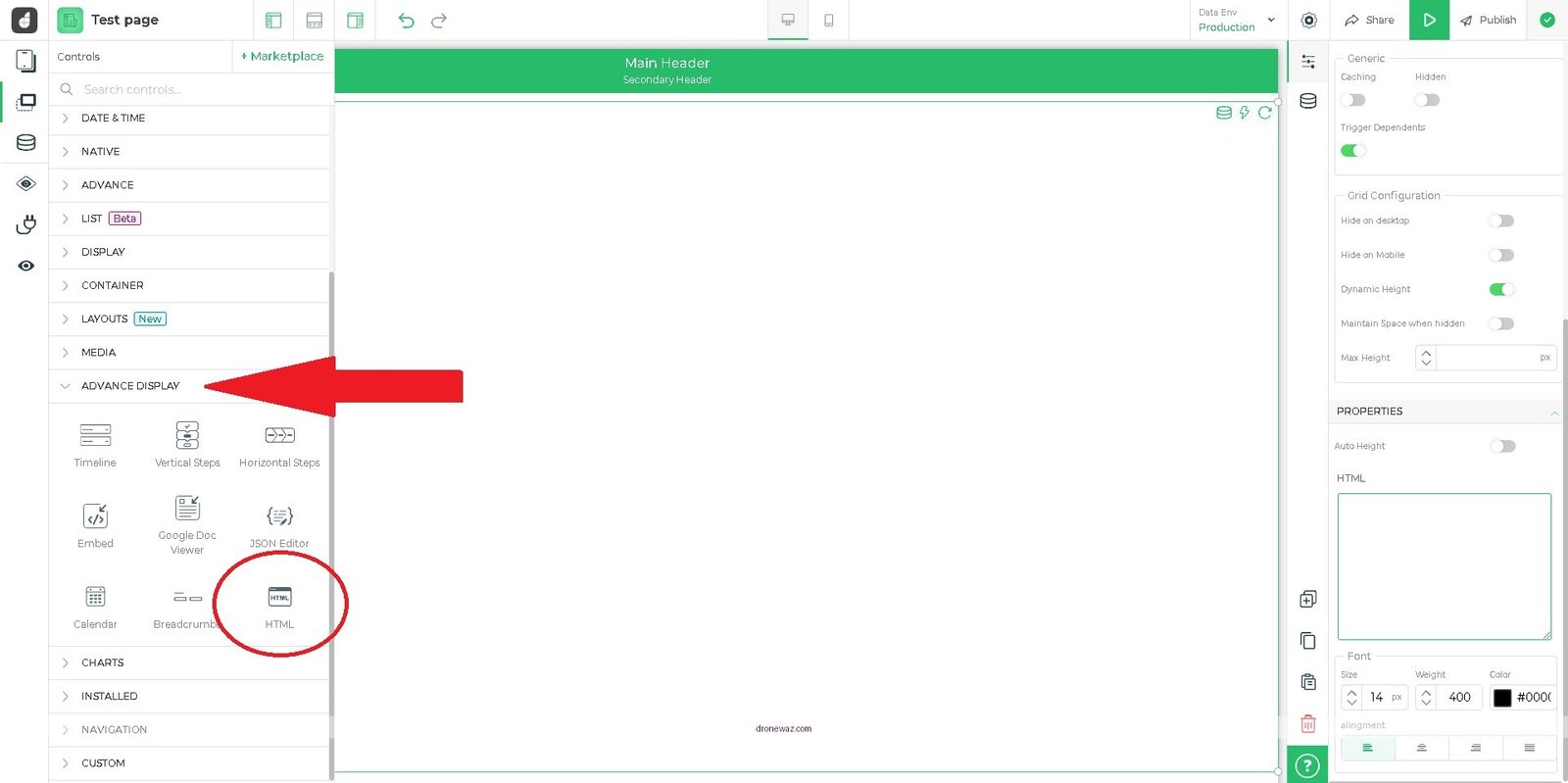
Task: Click the Undo arrow in toolbar
Action: click(x=406, y=21)
